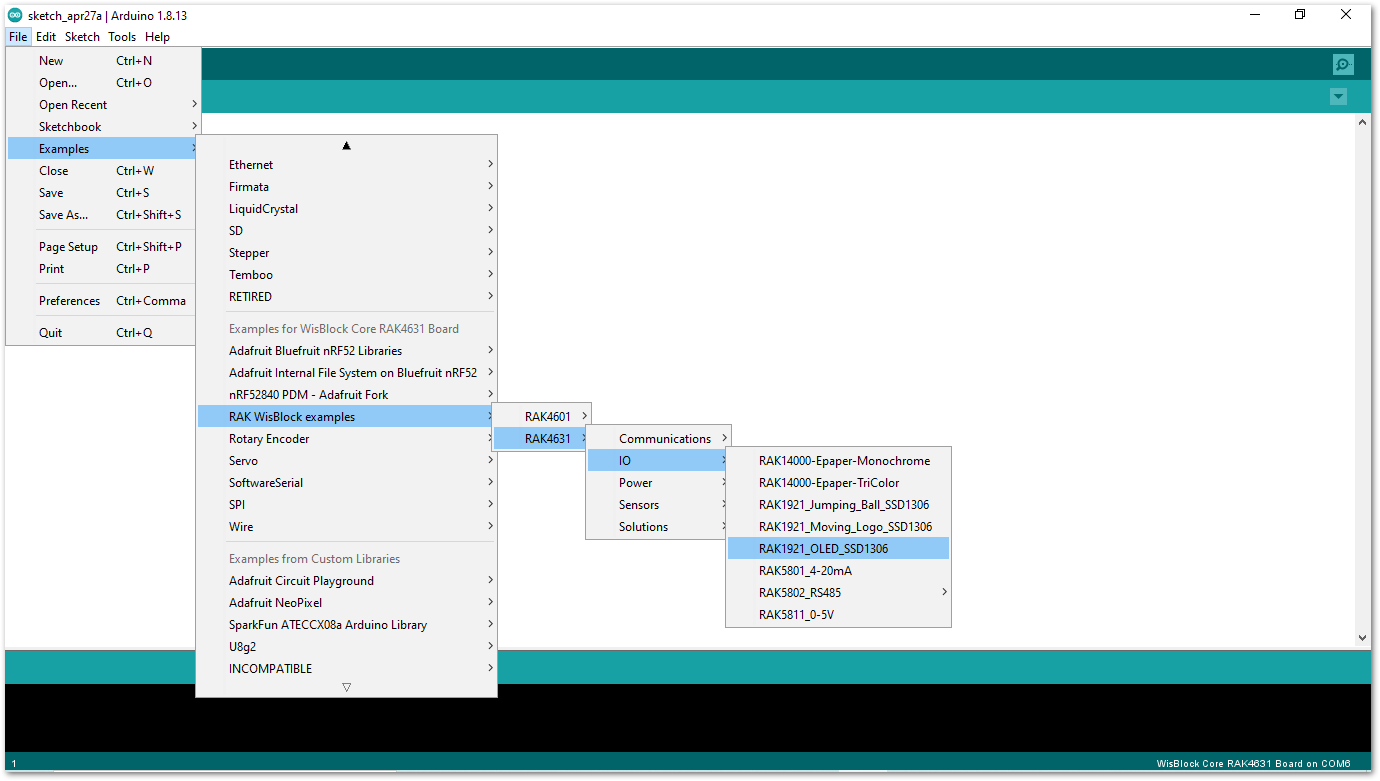Open RAK1921_Jumping_Ball_SSD1306 example
The image size is (1380, 781).
point(838,505)
